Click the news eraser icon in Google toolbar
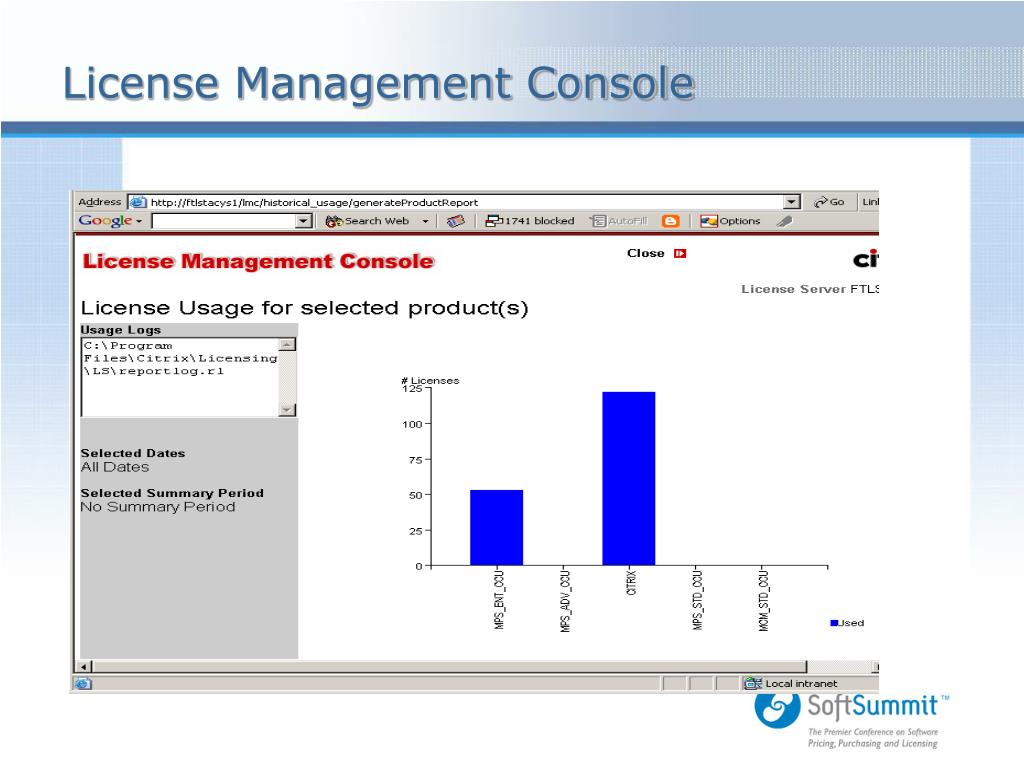 456,221
